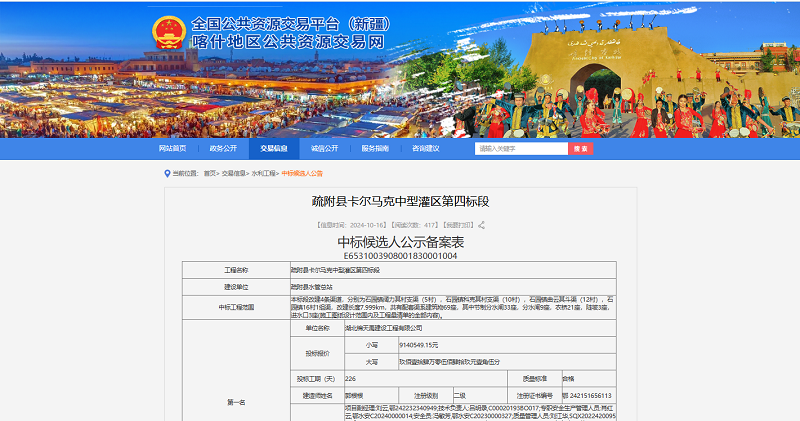Select the 交易信息 navigation tab

tap(274, 148)
